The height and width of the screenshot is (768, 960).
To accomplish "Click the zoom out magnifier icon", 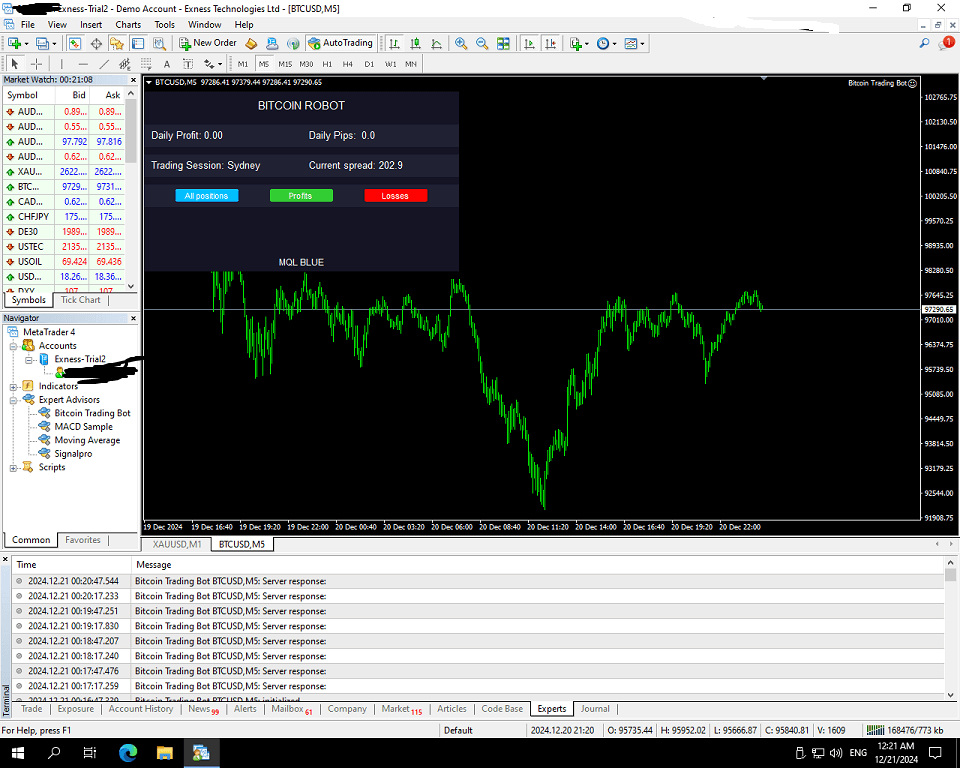I will [482, 44].
